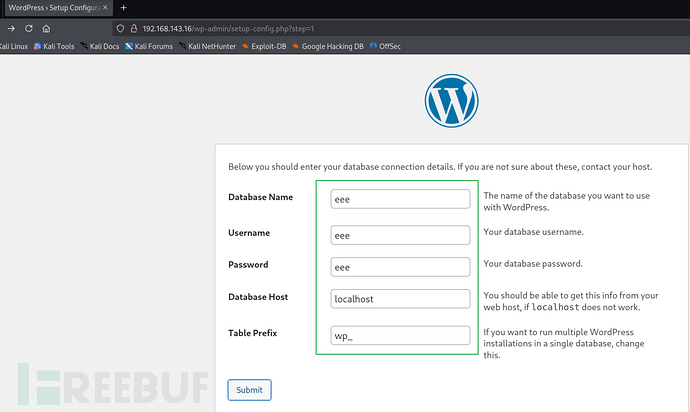Viewport: 690px width, 412px height.
Task: Click the address bar URL
Action: point(228,29)
